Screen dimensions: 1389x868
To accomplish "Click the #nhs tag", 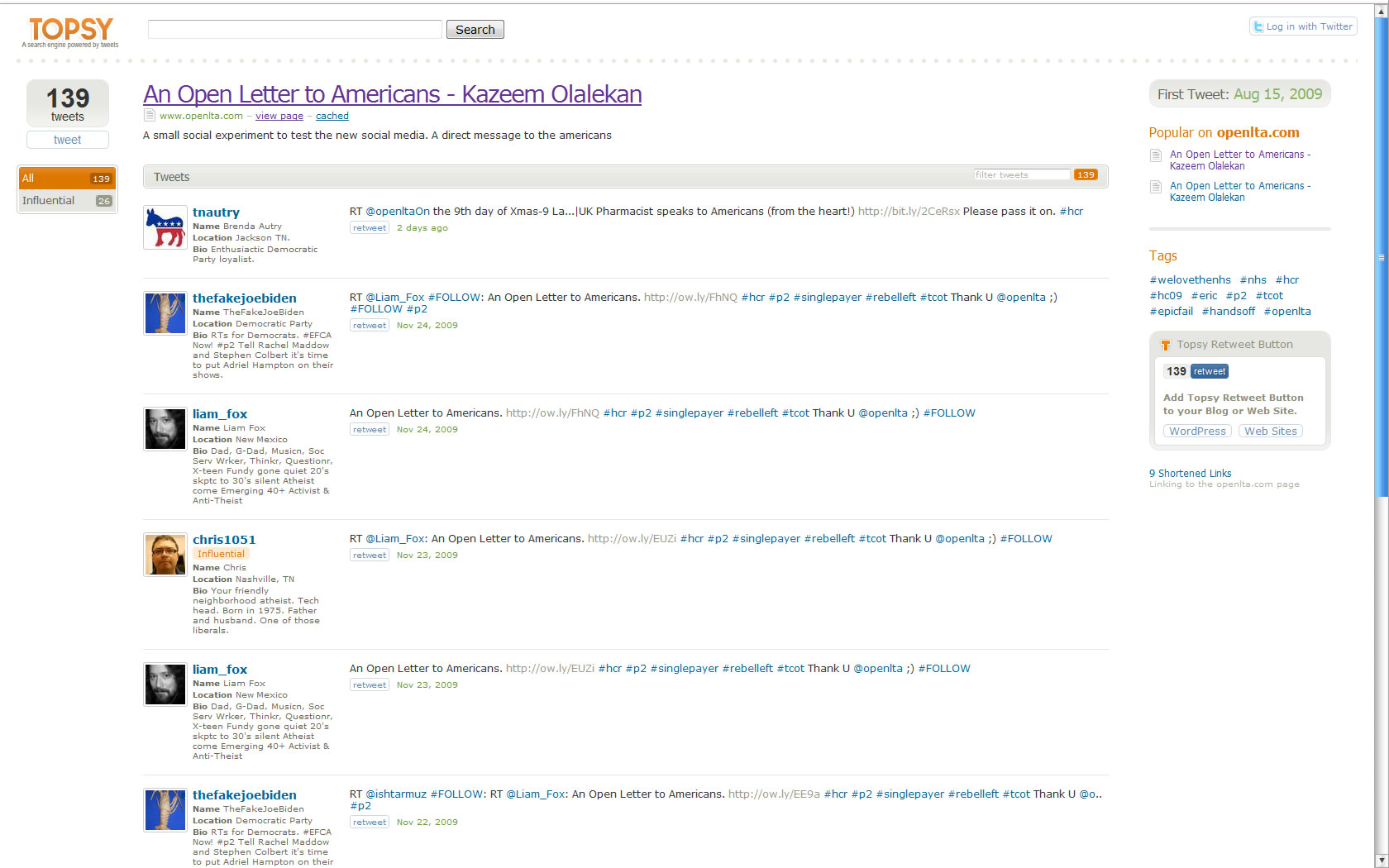I will (x=1253, y=279).
